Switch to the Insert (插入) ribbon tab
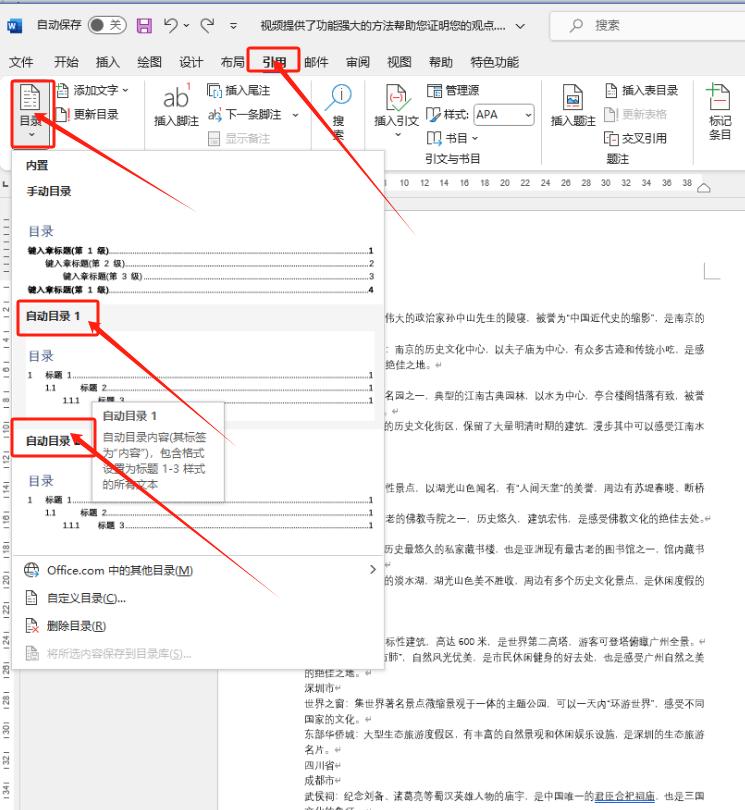 pos(107,62)
